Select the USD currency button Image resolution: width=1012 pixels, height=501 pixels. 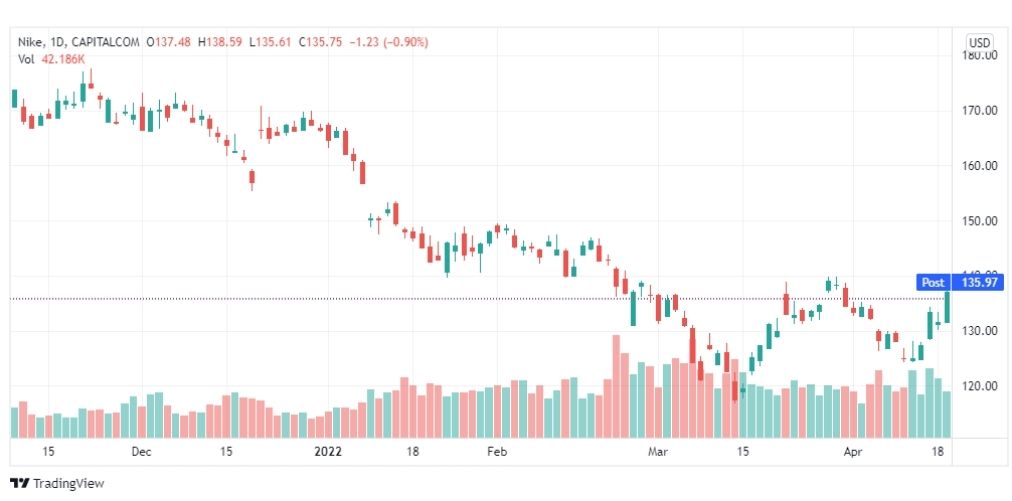(x=980, y=43)
